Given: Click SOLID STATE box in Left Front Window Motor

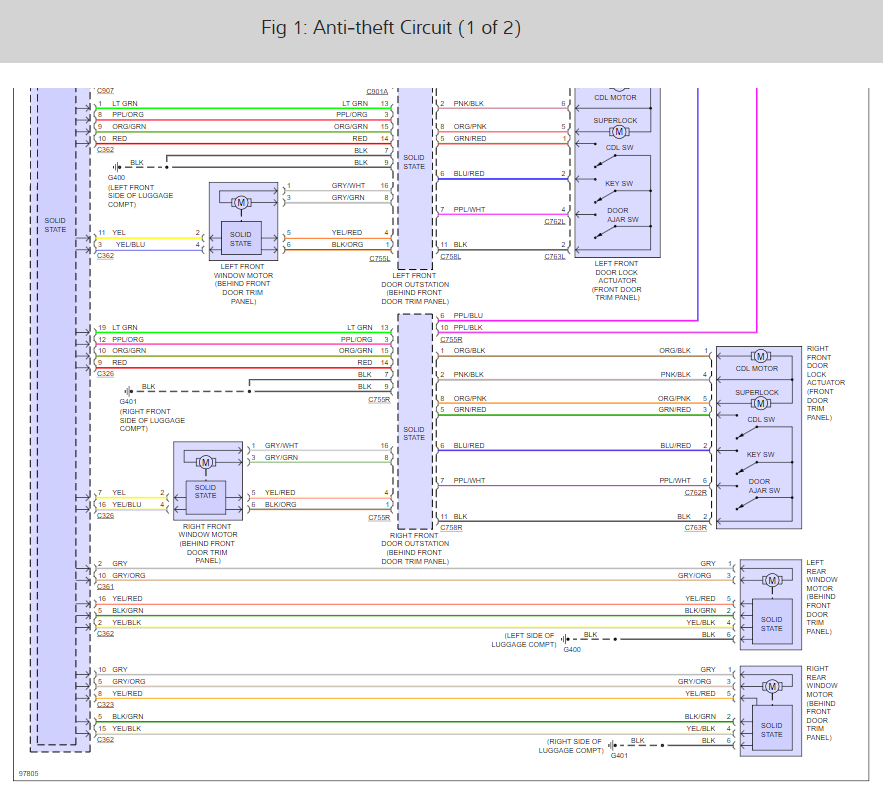Looking at the screenshot, I should [x=240, y=239].
